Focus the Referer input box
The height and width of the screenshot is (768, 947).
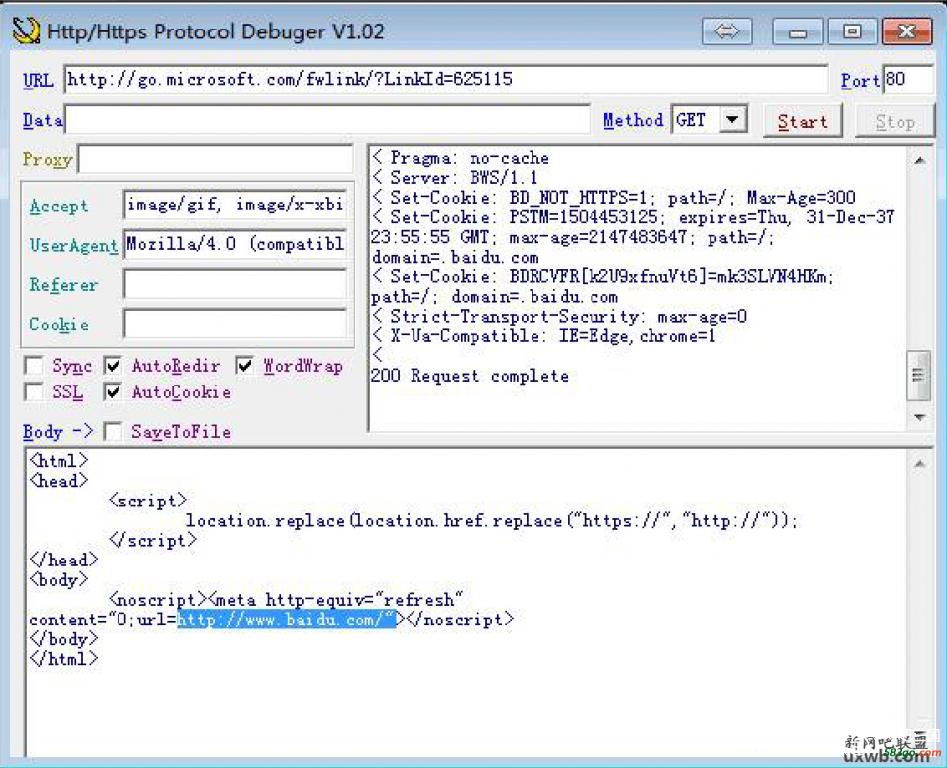tap(235, 284)
